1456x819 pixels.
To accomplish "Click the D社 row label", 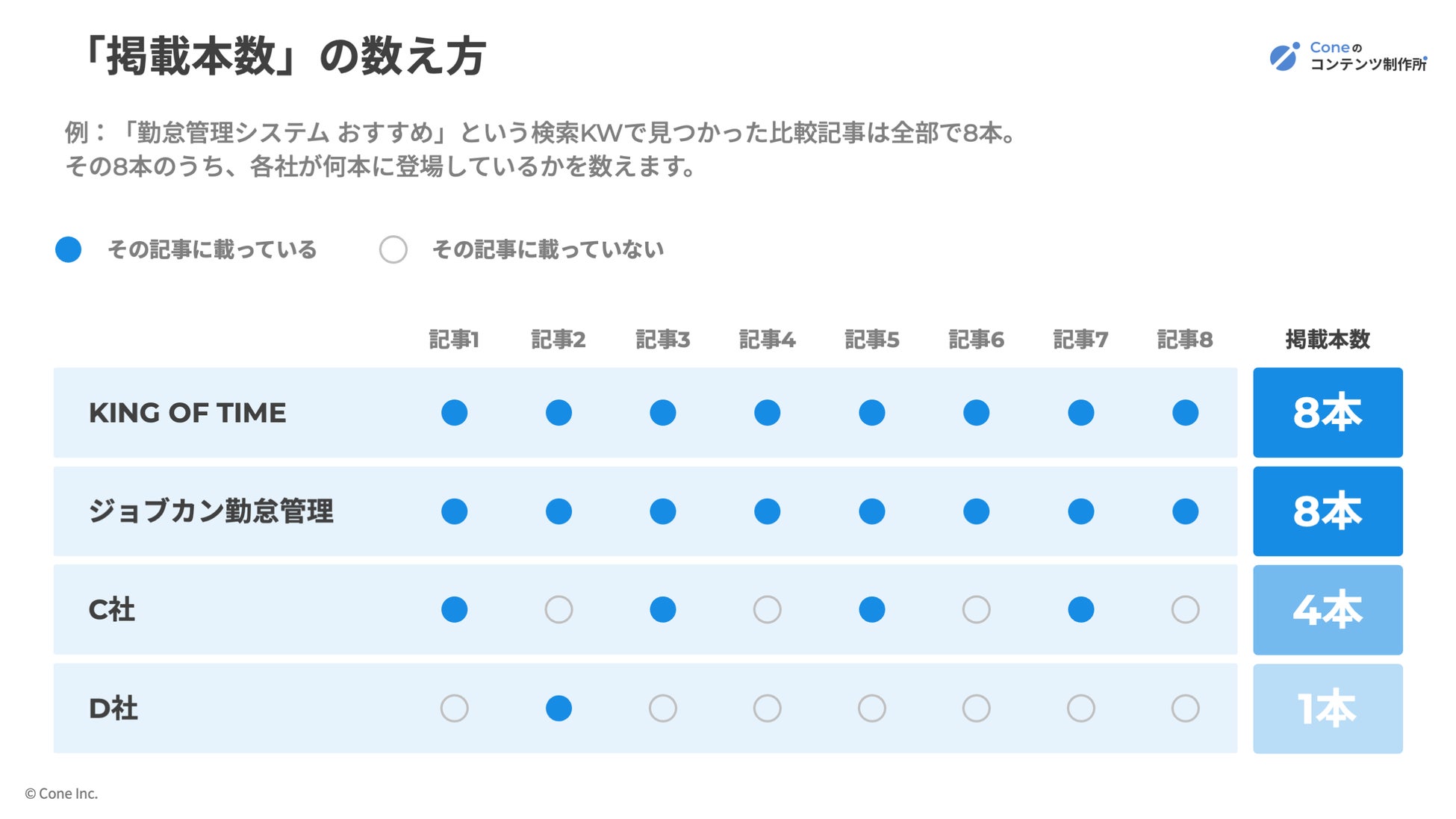I will coord(113,709).
